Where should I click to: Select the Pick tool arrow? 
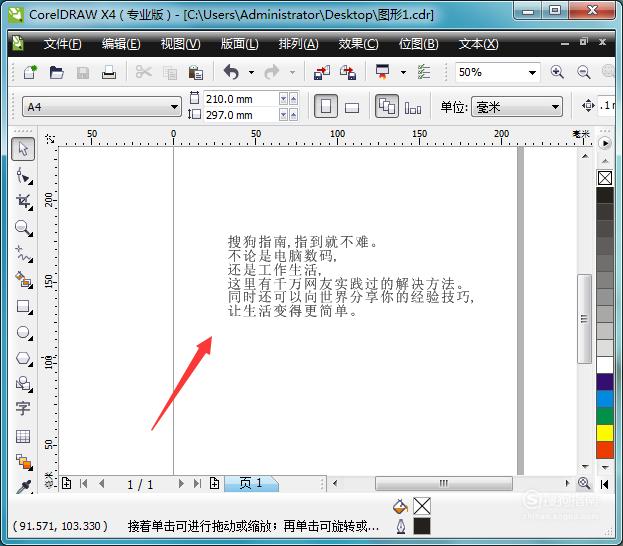(x=23, y=149)
